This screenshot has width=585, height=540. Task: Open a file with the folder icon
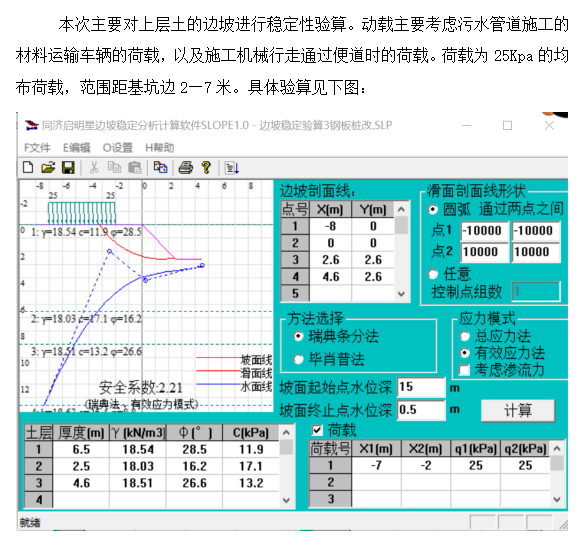pos(48,168)
